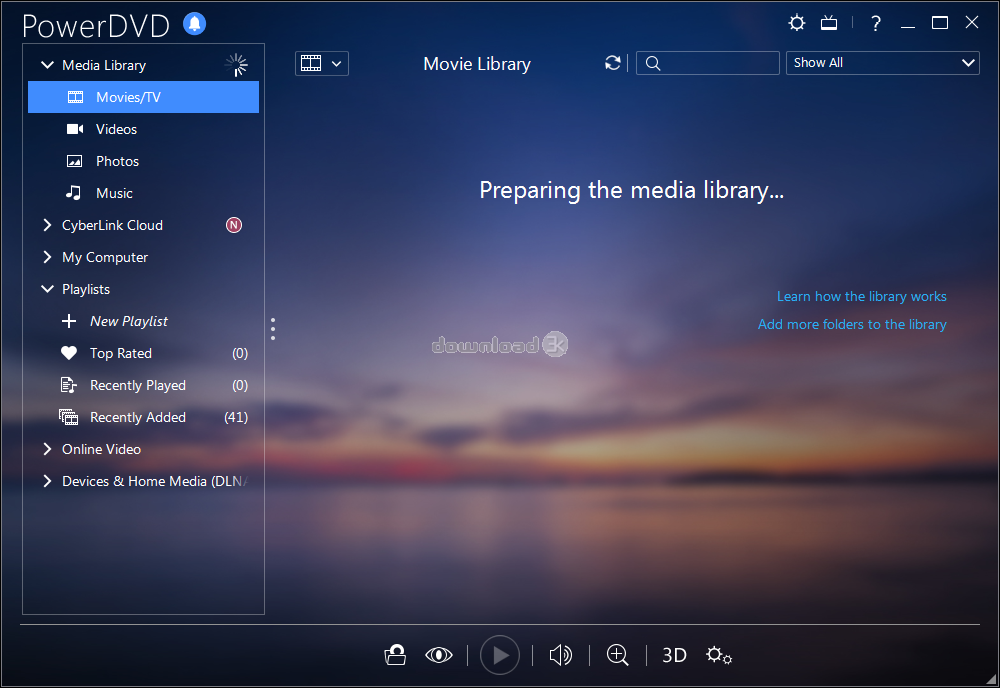1000x688 pixels.
Task: Click the zoom magnifier icon
Action: [618, 655]
